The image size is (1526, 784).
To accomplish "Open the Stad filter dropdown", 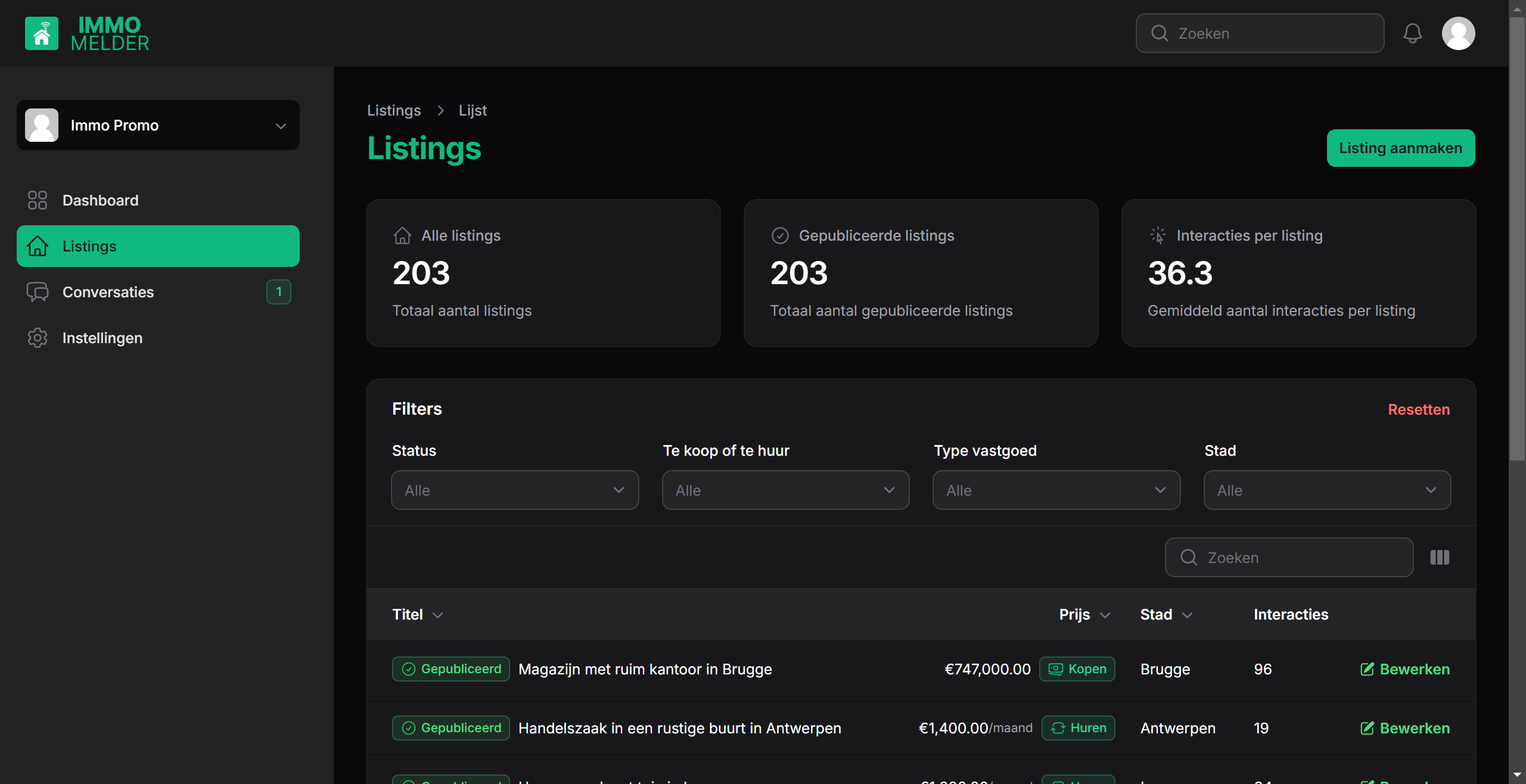I will (x=1327, y=490).
